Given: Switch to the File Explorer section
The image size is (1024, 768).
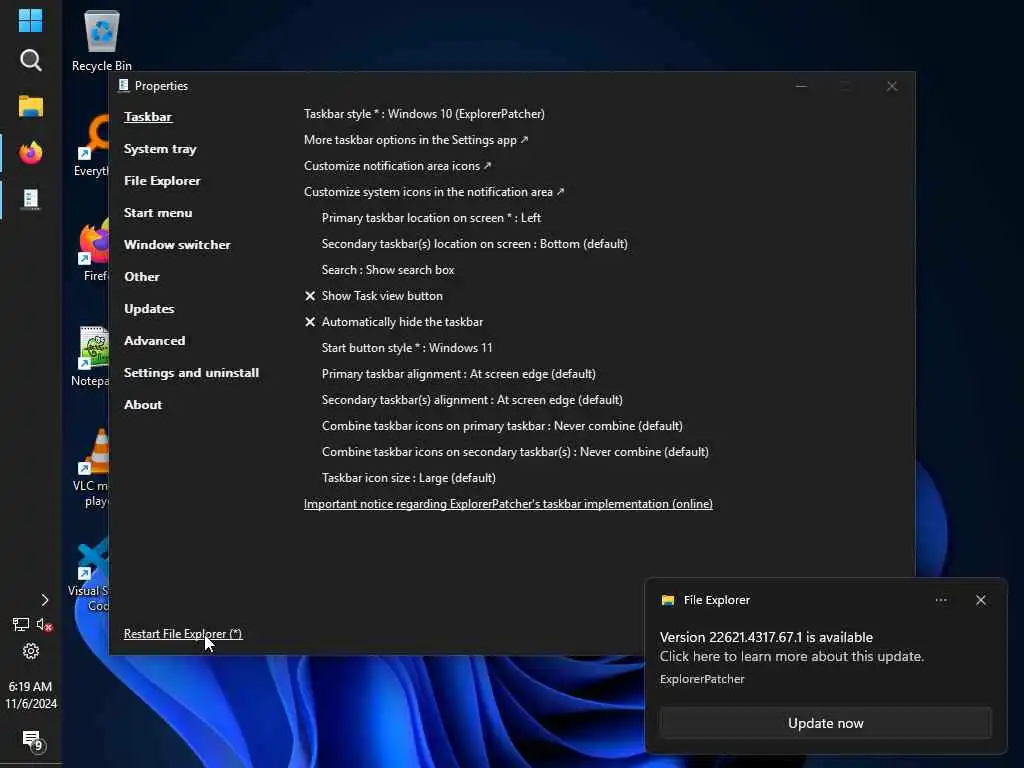Looking at the screenshot, I should [162, 181].
